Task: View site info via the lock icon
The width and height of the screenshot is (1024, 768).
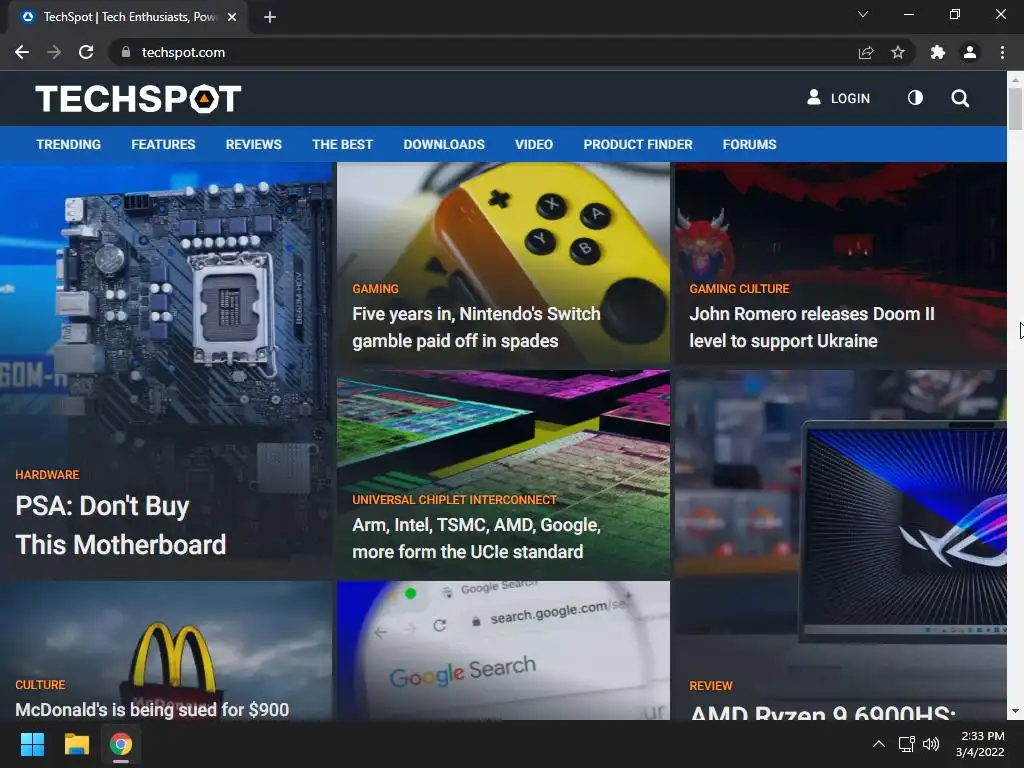Action: coord(126,52)
